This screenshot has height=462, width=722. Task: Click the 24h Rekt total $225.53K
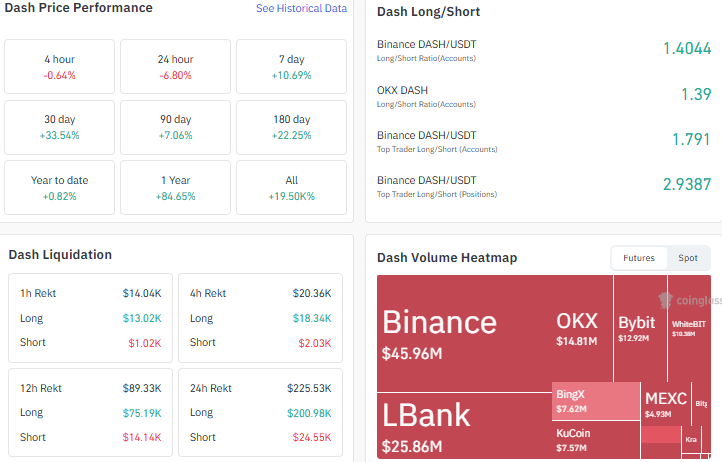click(x=309, y=388)
